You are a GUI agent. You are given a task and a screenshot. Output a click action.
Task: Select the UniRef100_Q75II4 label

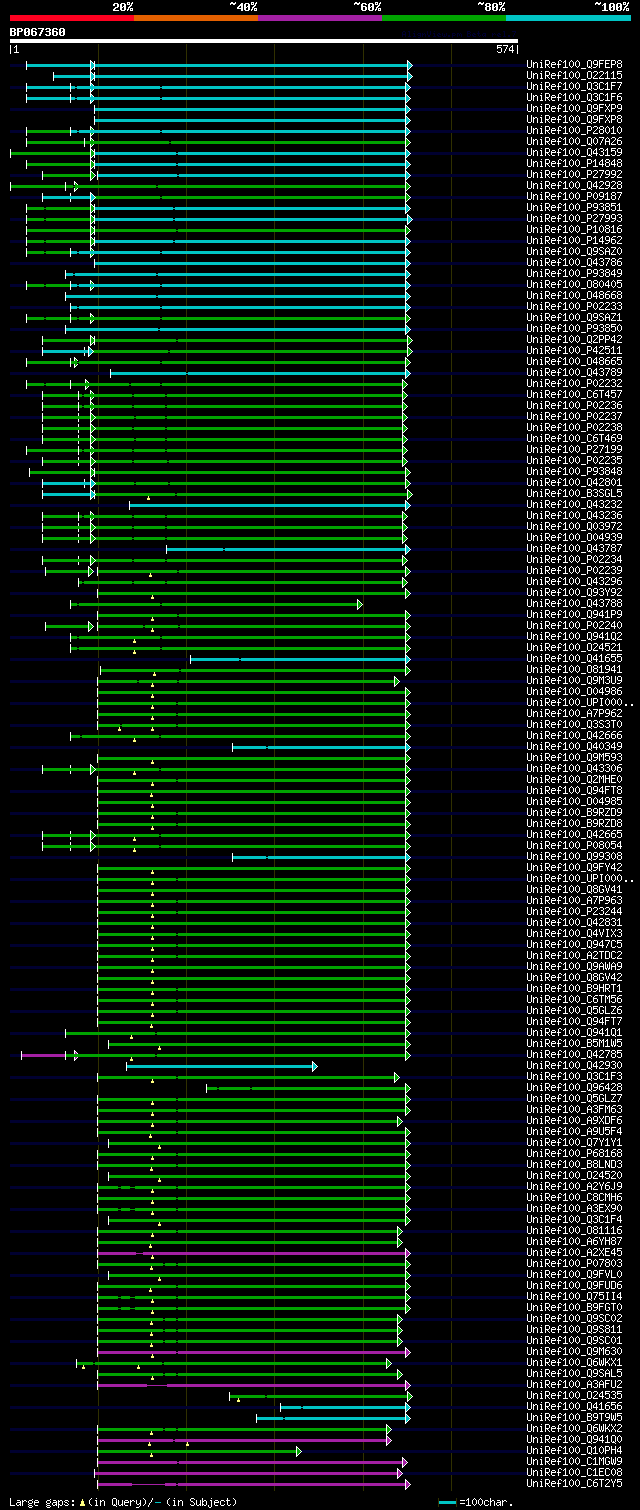pyautogui.click(x=573, y=1297)
